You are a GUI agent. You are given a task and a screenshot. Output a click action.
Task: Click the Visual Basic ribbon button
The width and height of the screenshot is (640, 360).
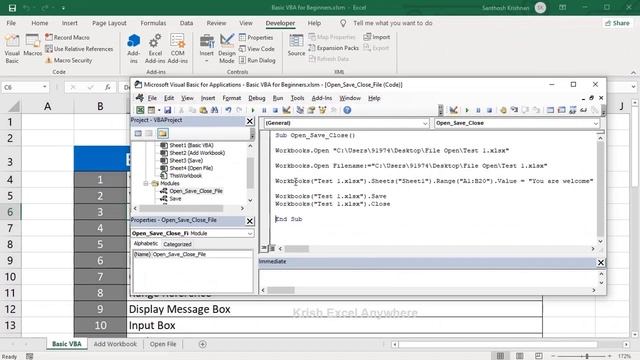[x=12, y=49]
